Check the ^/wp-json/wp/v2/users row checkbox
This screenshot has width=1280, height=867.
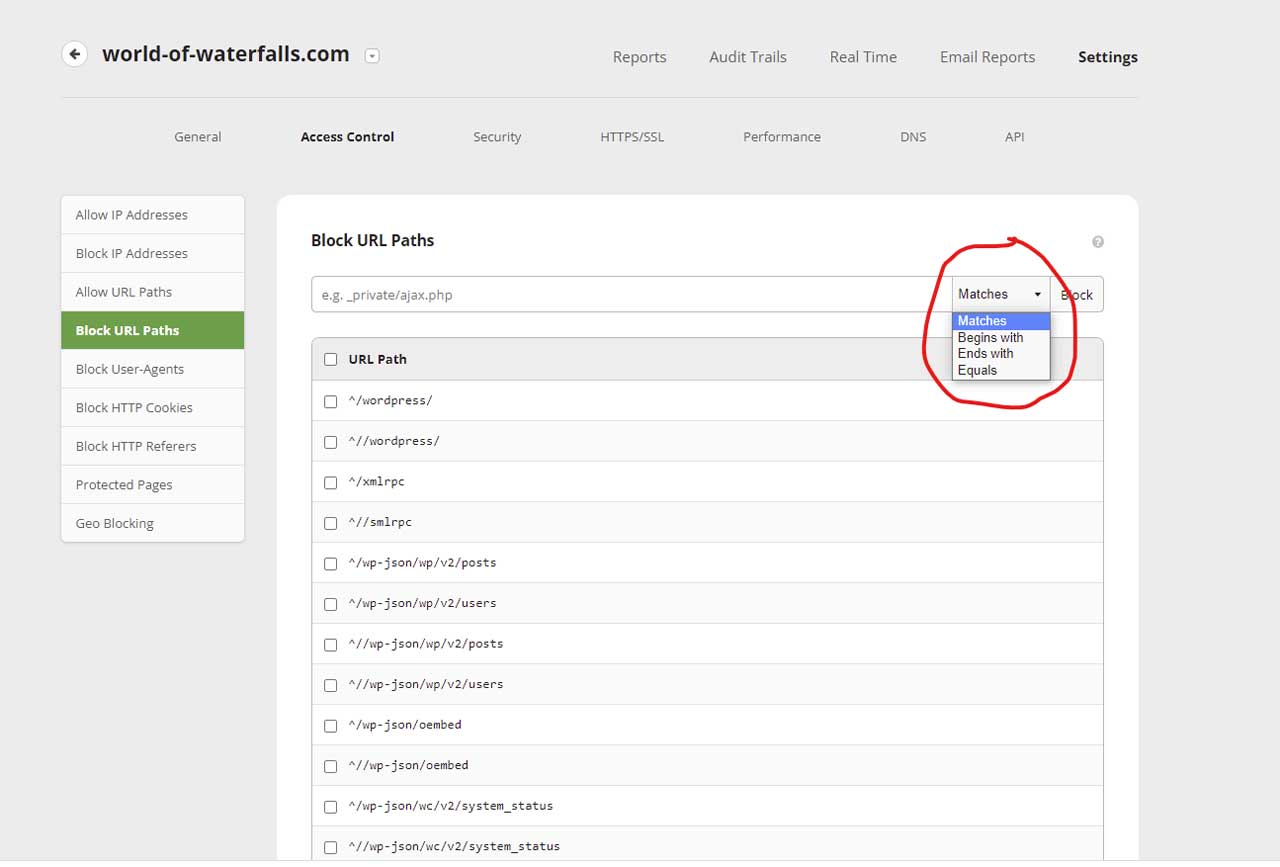(331, 604)
